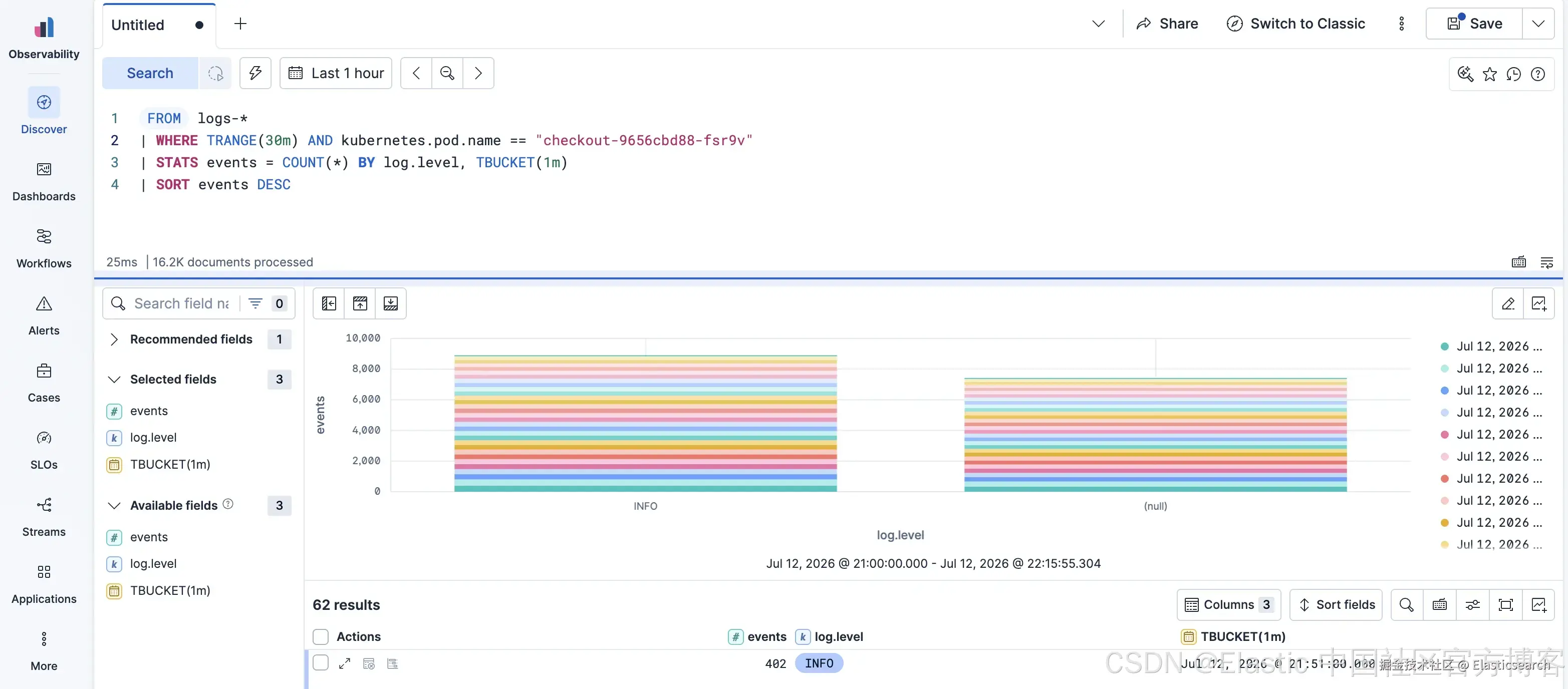Edit visualization with pencil icon

point(1508,303)
